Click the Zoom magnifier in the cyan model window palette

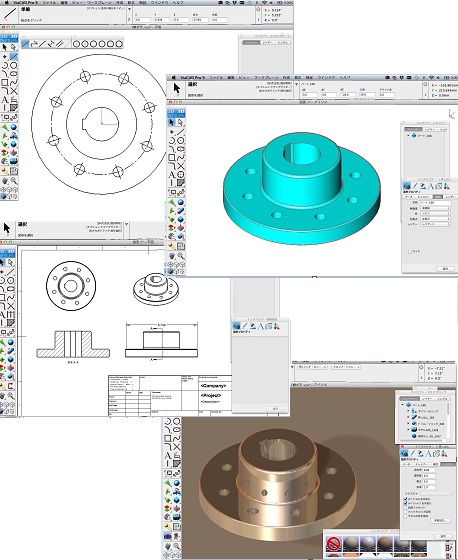[x=181, y=256]
